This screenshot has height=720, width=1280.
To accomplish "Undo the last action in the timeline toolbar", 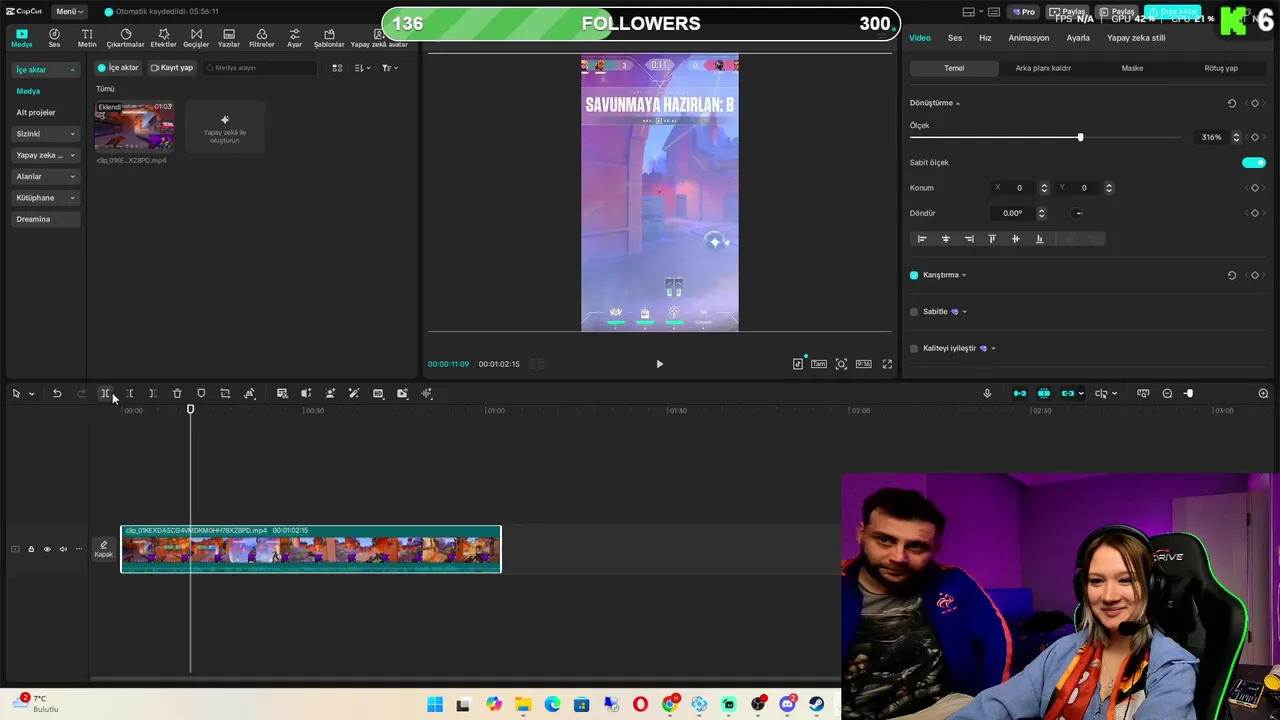I will 57,393.
